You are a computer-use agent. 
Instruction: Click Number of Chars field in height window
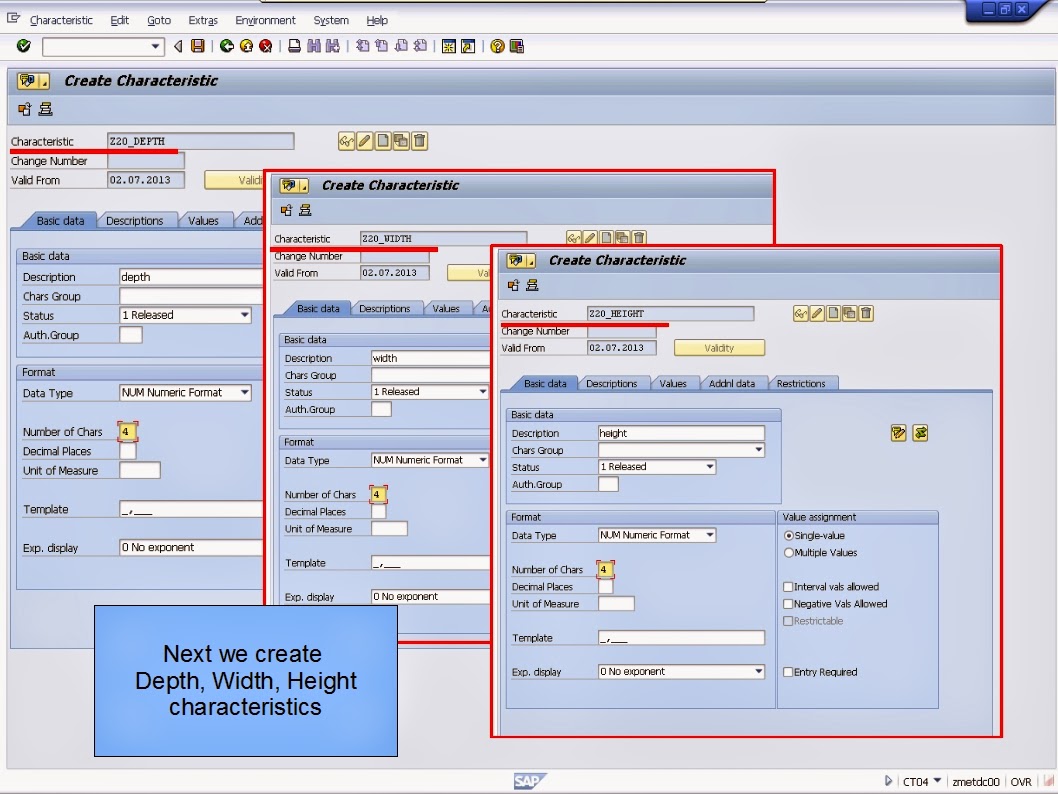coord(605,569)
